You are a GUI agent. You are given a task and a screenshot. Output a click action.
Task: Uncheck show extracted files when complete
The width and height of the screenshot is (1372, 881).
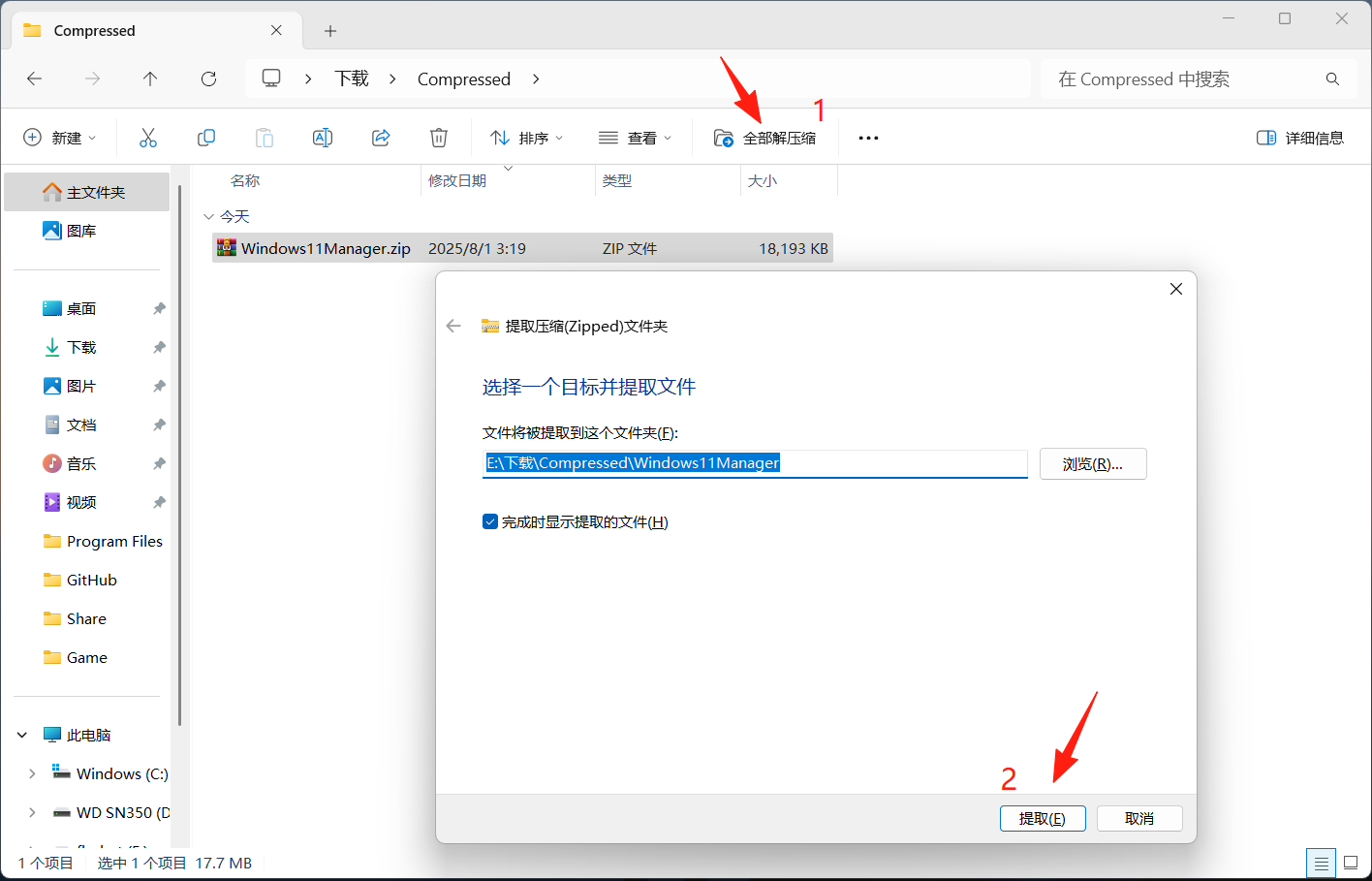point(490,521)
